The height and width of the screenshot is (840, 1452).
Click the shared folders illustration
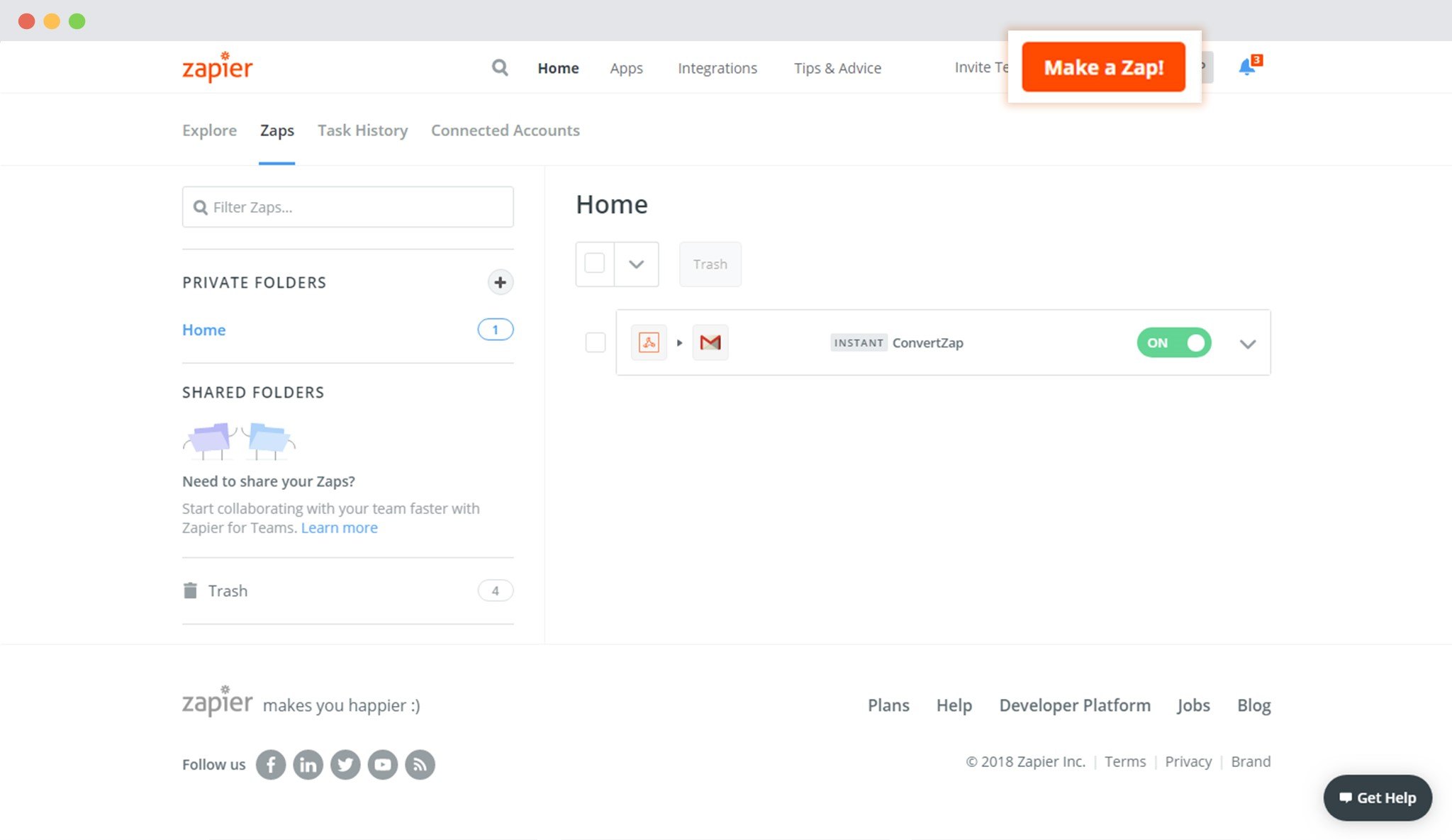coord(239,441)
